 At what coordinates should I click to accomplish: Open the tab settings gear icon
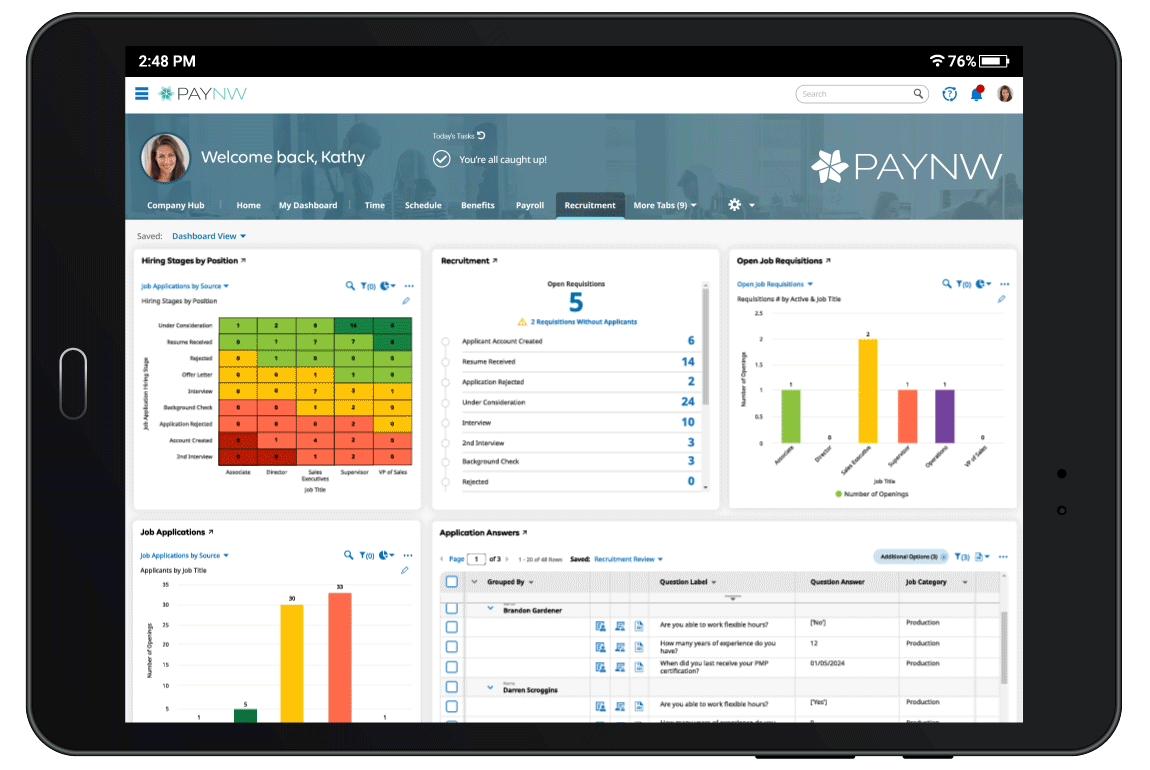click(734, 205)
